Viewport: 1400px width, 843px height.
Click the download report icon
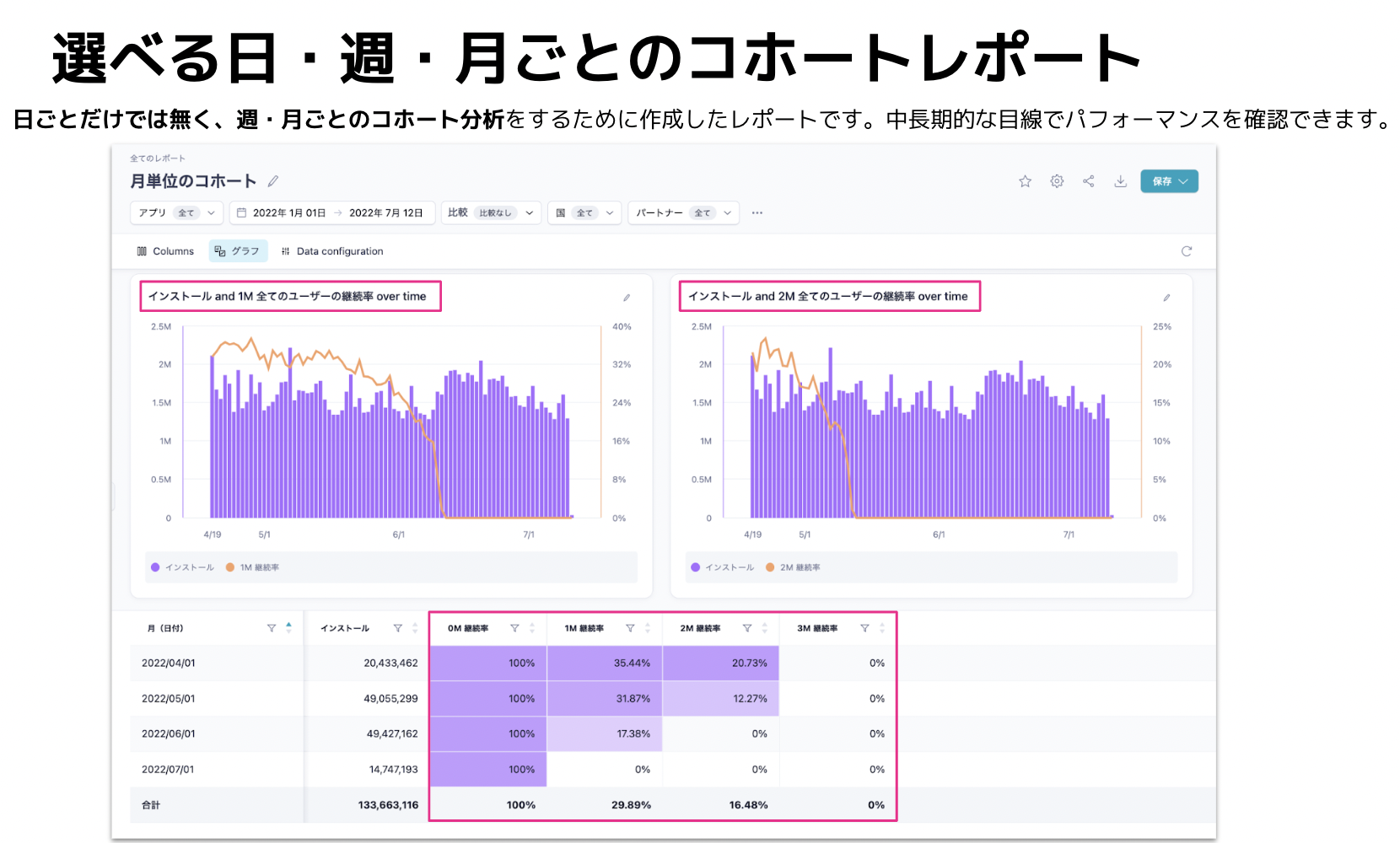pyautogui.click(x=1120, y=181)
